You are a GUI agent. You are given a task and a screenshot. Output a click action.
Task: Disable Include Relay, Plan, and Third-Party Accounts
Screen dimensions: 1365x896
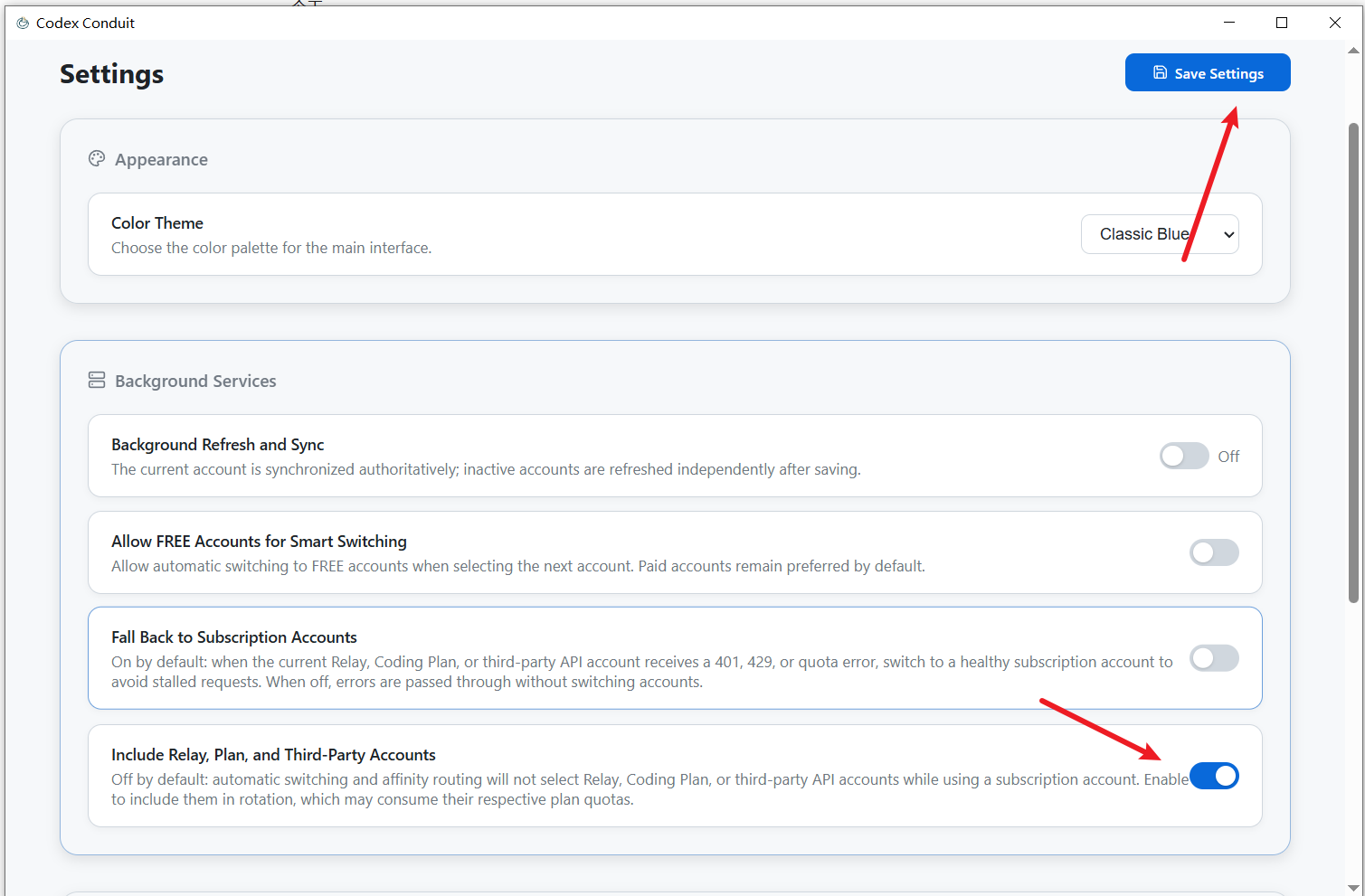coord(1214,776)
